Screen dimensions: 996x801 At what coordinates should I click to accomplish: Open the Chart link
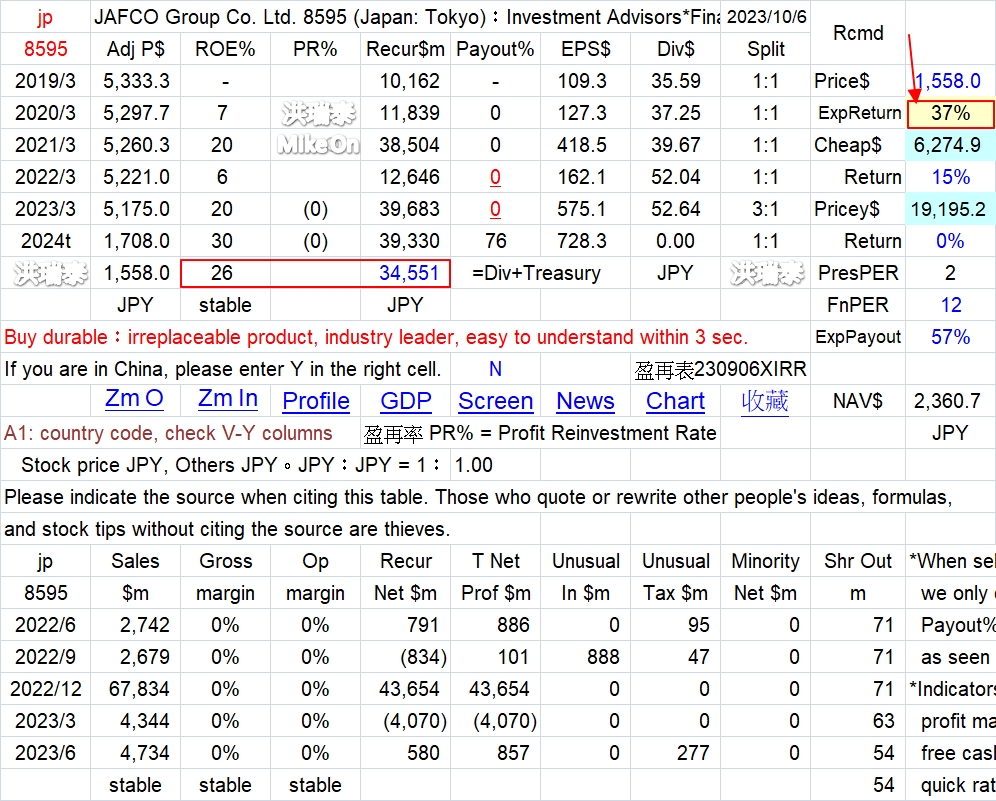(x=675, y=401)
